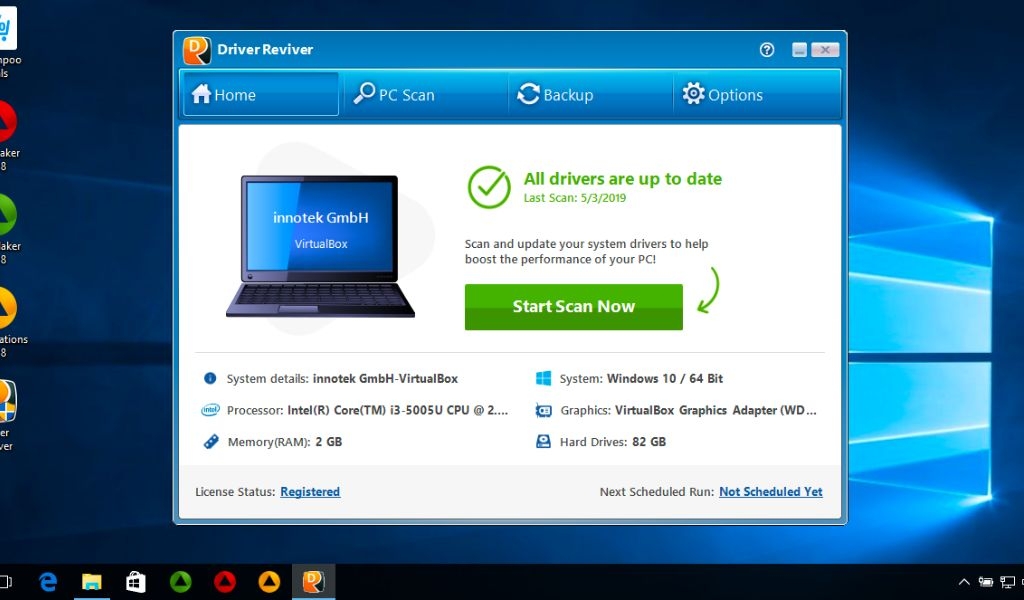Click the memory icon next to Memory(RAM)

210,441
